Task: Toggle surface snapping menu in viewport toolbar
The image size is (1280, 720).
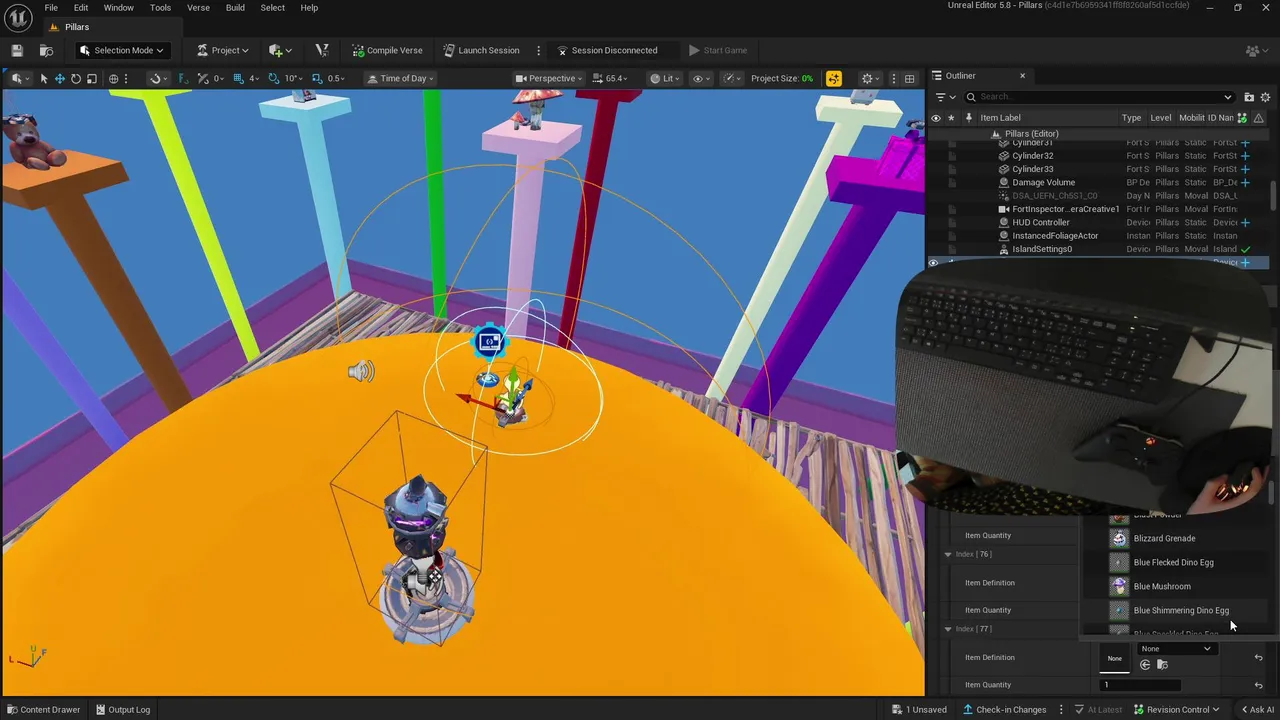Action: pos(158,78)
